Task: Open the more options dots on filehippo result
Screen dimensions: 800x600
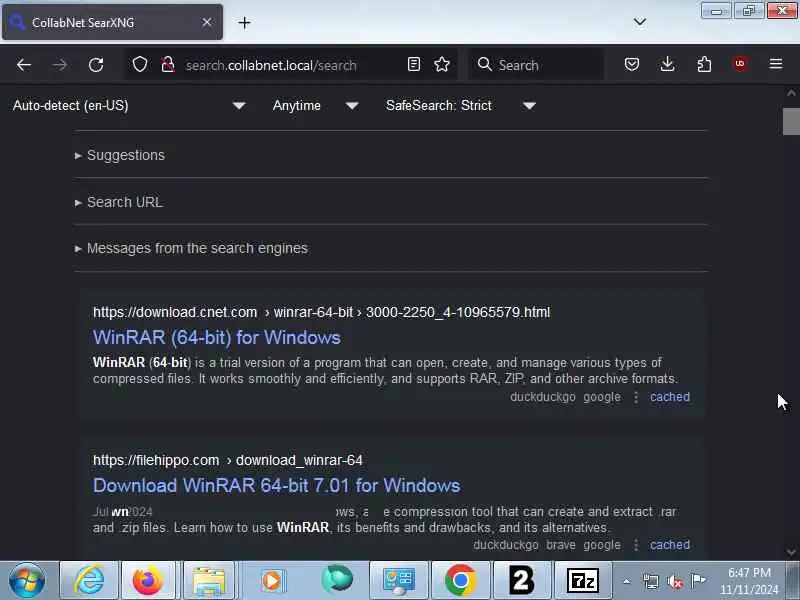Action: point(636,545)
